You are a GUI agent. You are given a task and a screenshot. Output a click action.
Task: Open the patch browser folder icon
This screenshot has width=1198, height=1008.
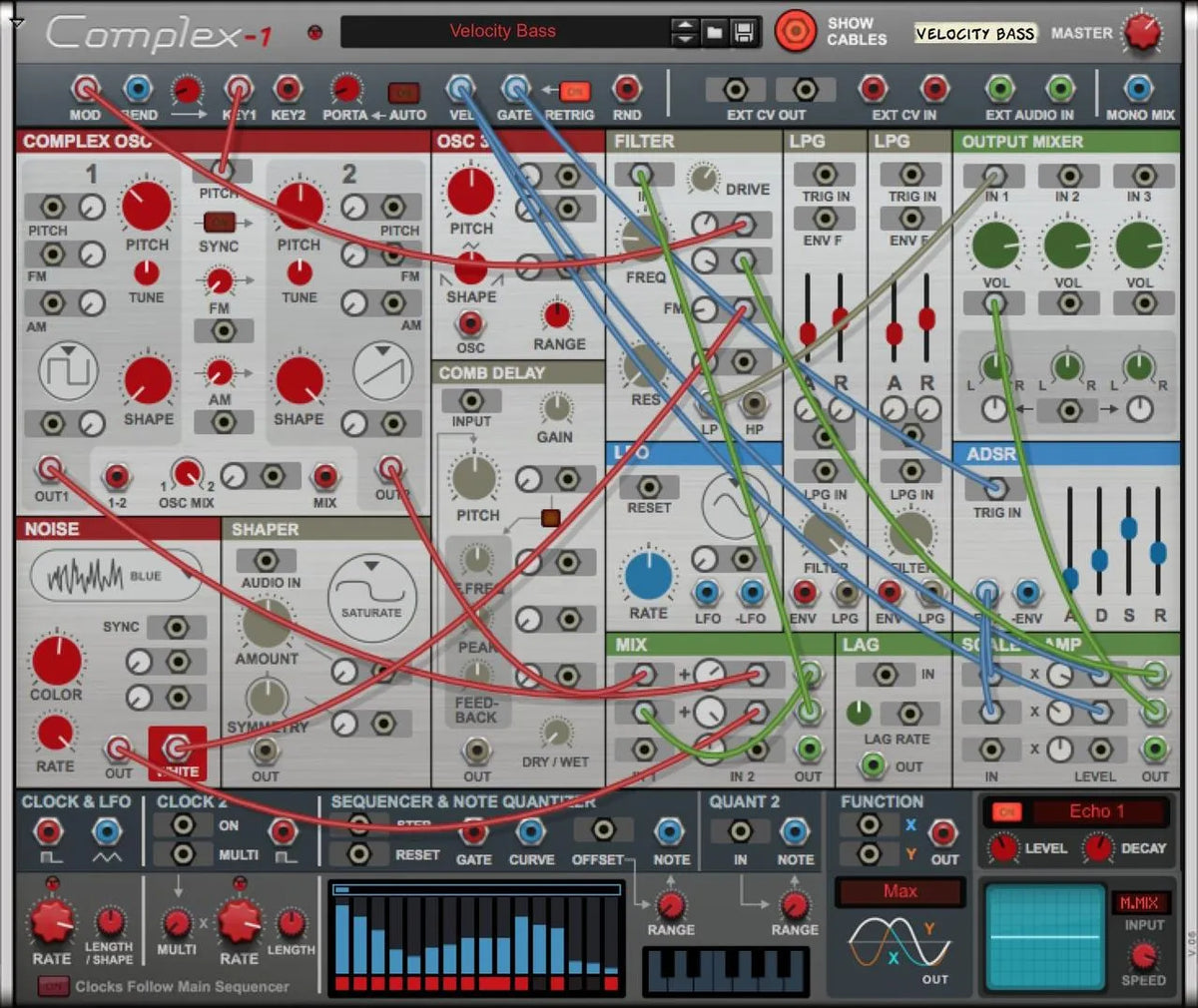(x=715, y=31)
